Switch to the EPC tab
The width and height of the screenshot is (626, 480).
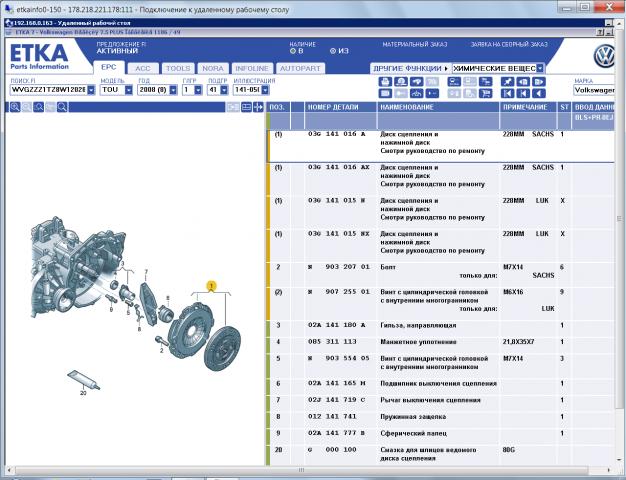(x=109, y=67)
